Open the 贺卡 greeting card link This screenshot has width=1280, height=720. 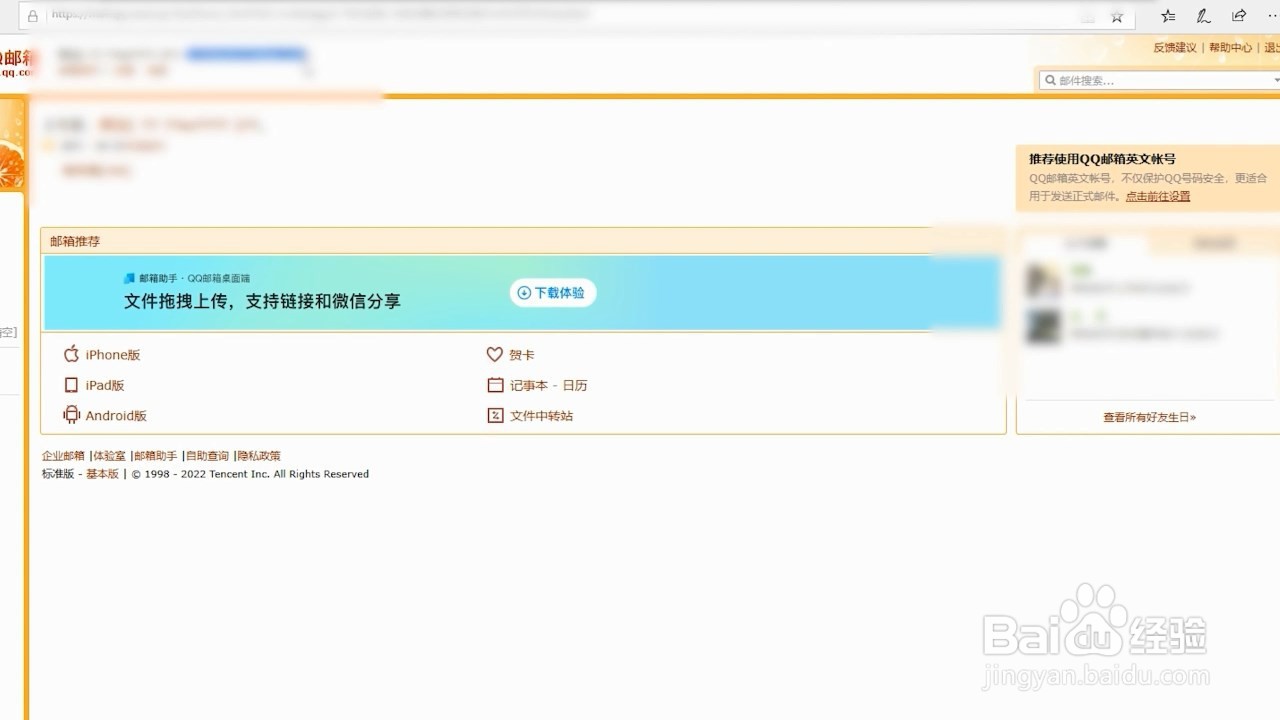click(522, 355)
